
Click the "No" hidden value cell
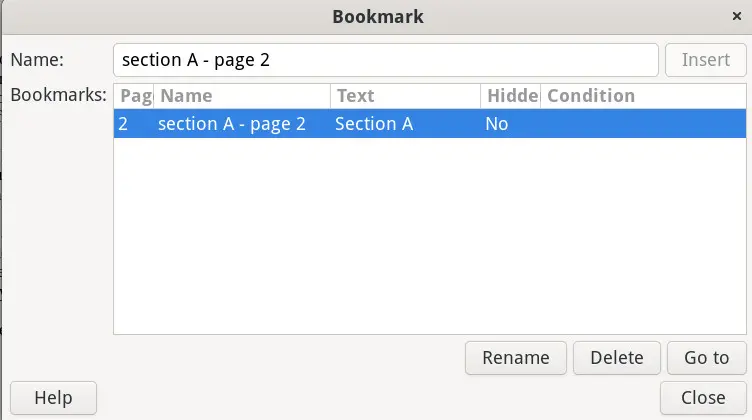[497, 124]
